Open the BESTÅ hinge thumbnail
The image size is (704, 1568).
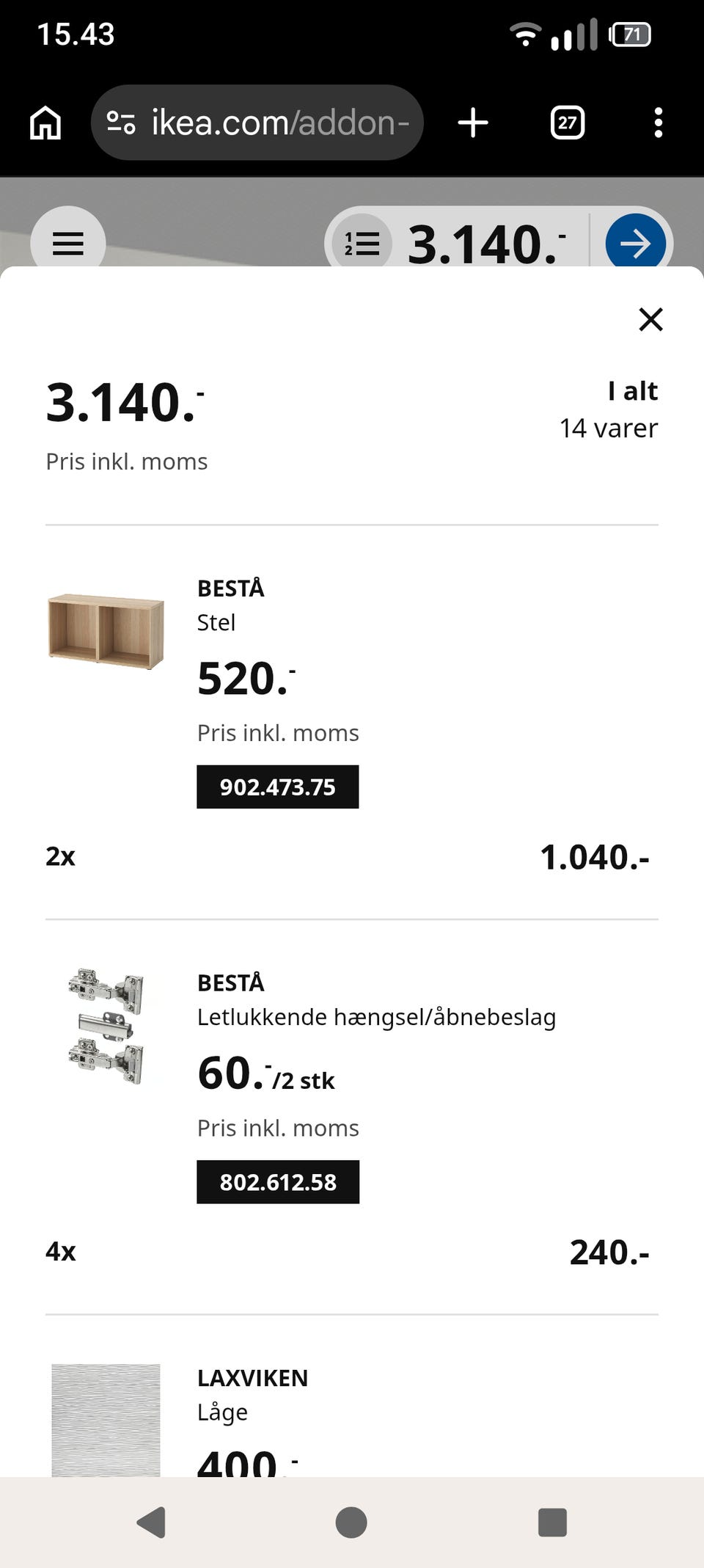106,1026
